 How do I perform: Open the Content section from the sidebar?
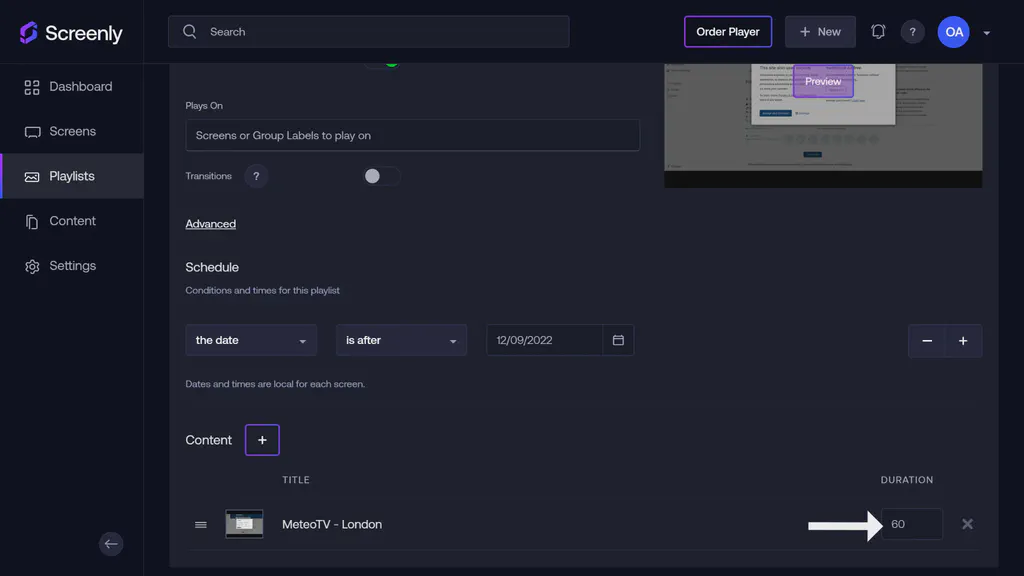coord(72,220)
